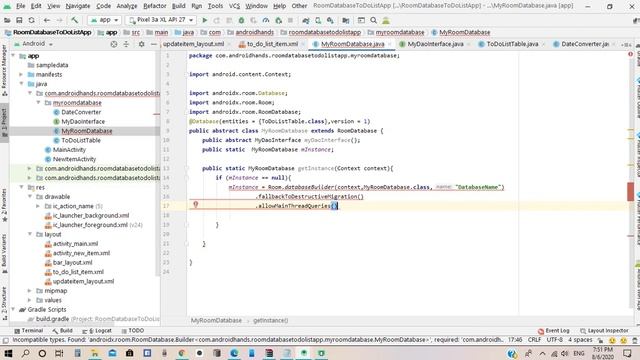Open the Refactor menu
This screenshot has width=640, height=360.
pyautogui.click(x=155, y=6)
